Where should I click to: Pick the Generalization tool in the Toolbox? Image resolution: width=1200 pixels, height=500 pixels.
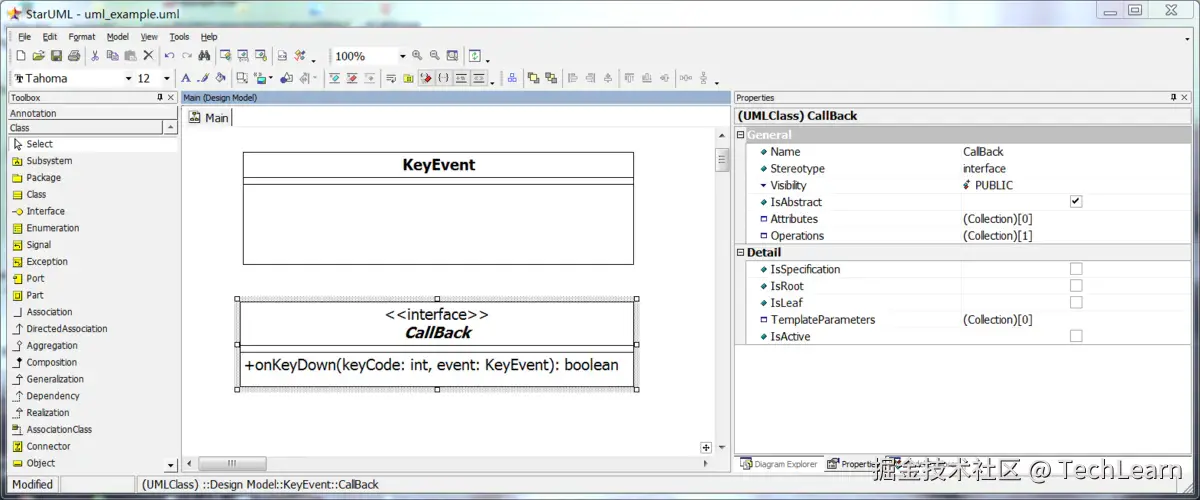(55, 379)
